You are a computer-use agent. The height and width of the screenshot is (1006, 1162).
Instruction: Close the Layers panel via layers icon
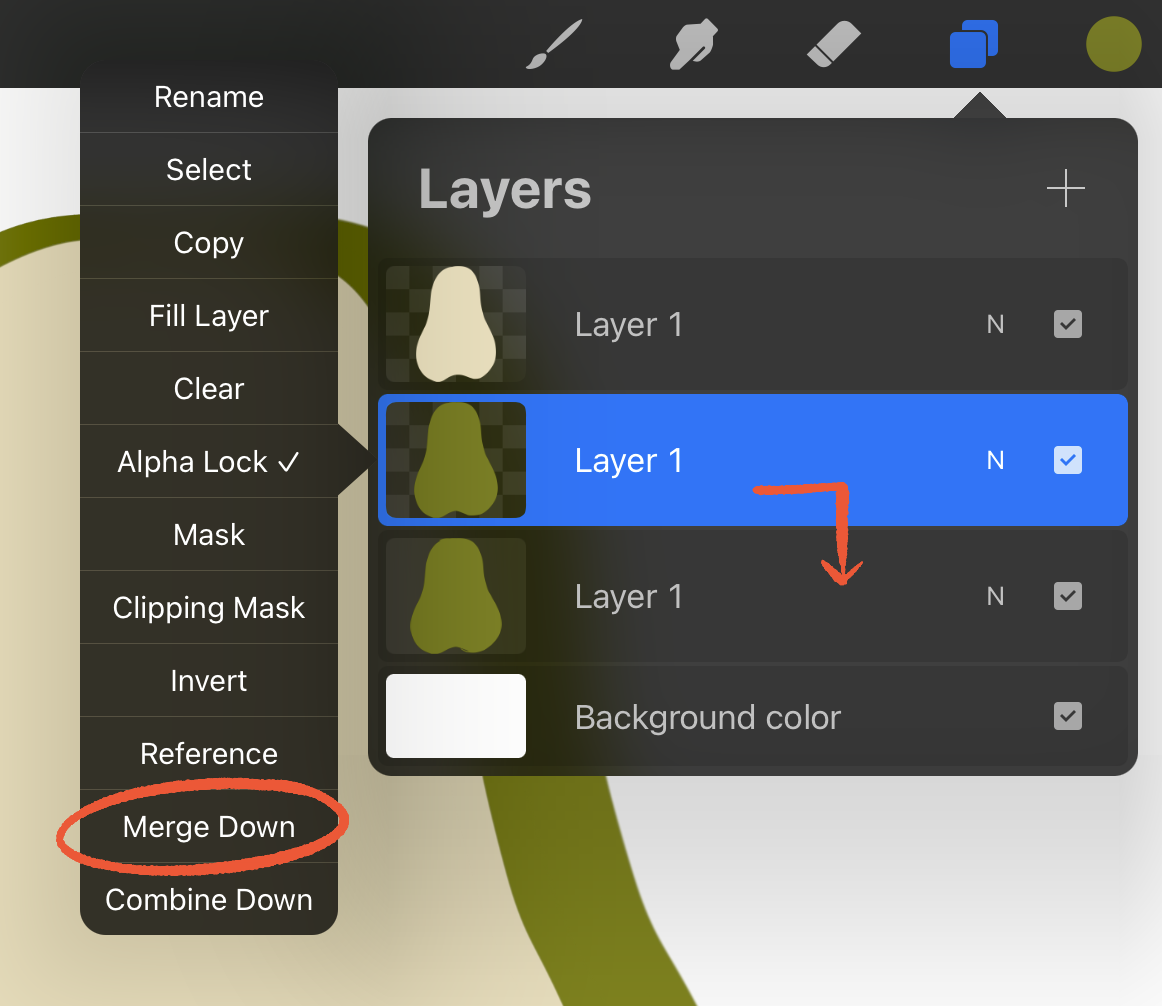click(x=974, y=44)
